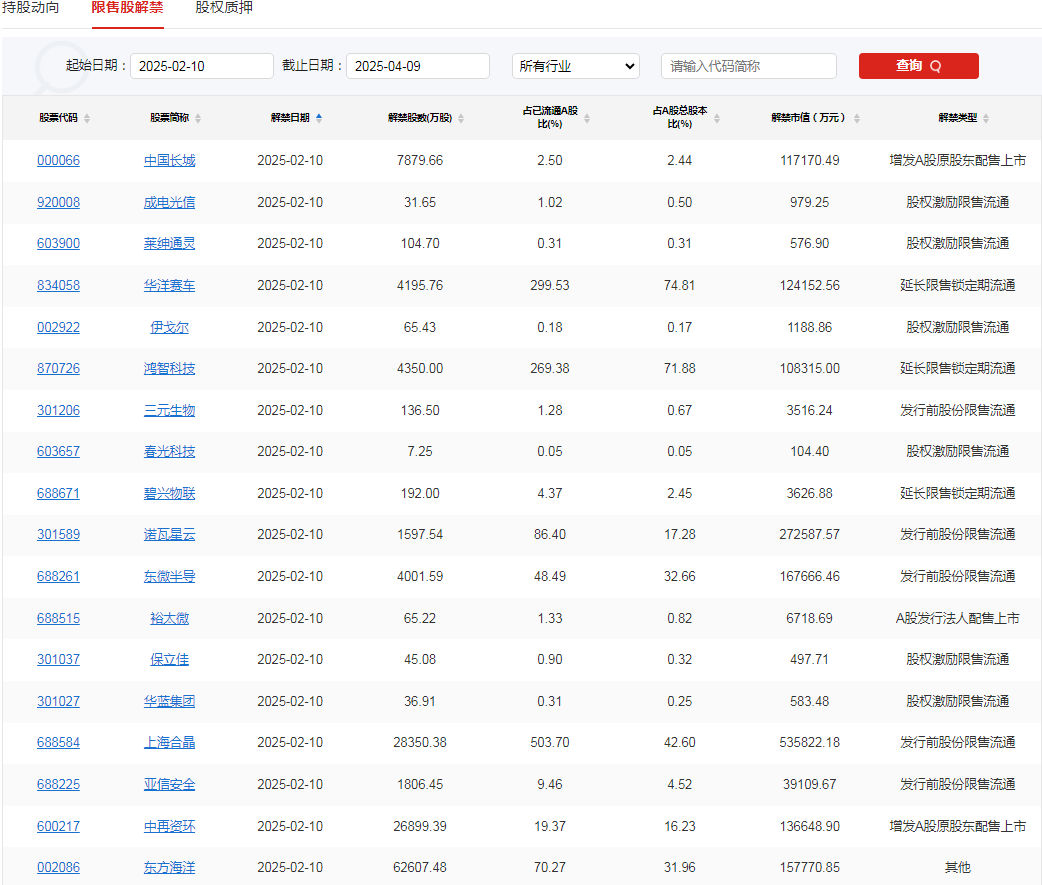Click the 请输入代码简称 input field
The height and width of the screenshot is (885, 1042).
tap(748, 66)
